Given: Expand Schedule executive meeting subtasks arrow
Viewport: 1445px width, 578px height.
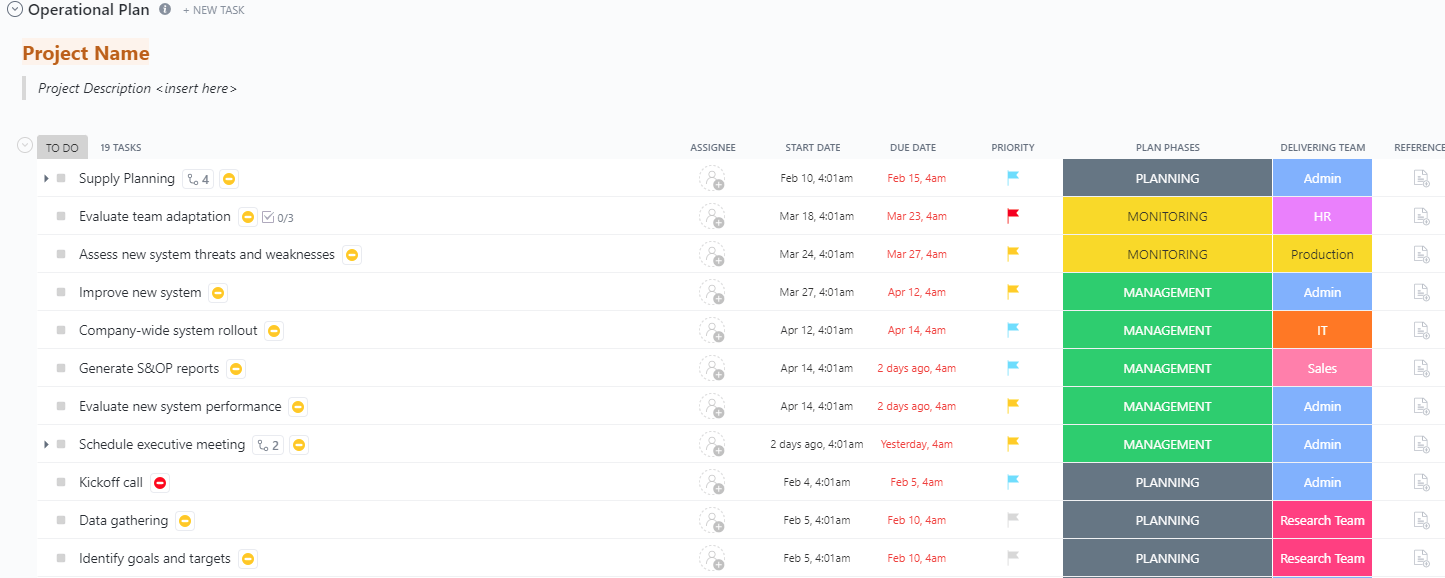Looking at the screenshot, I should pos(46,445).
